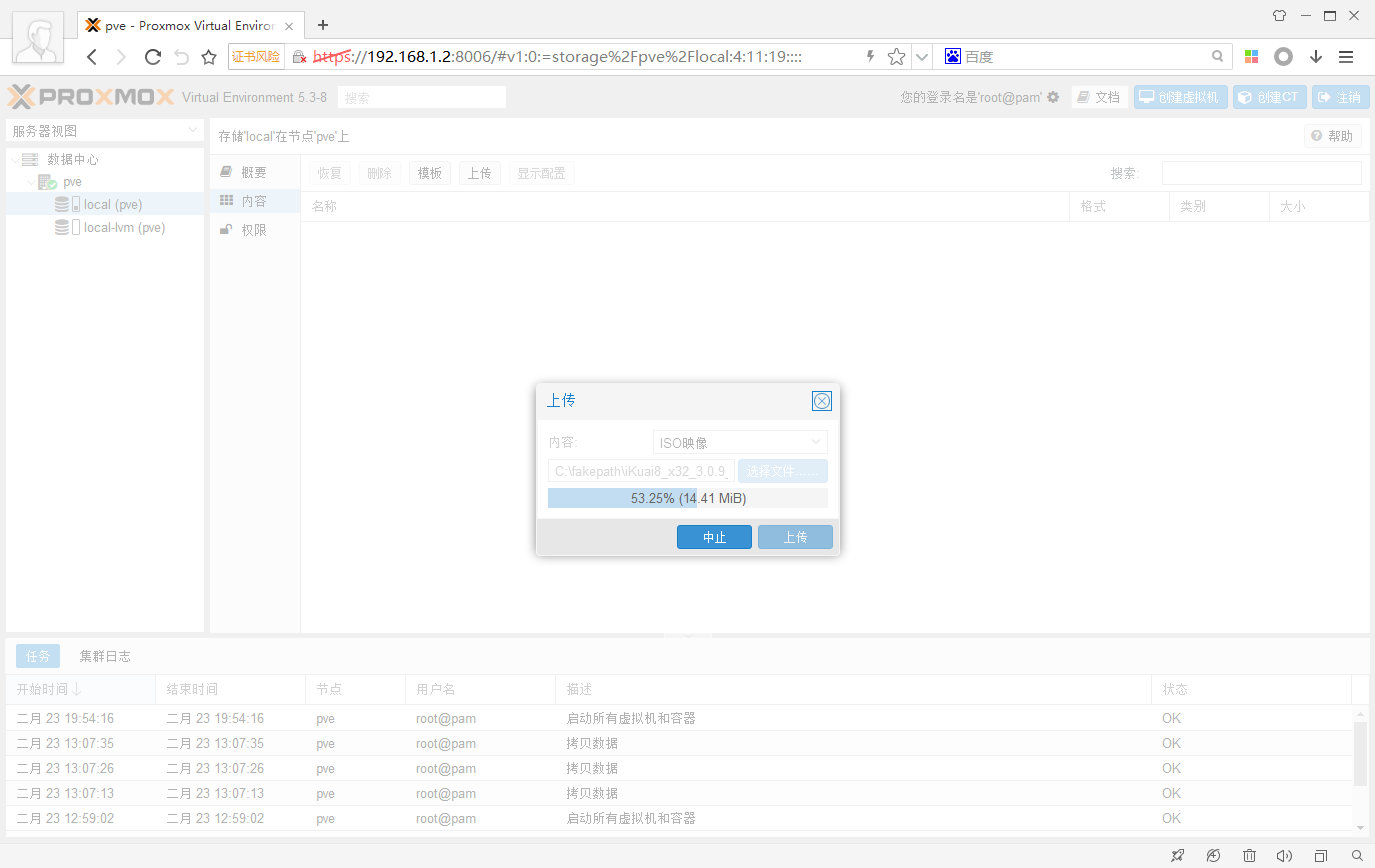Select the pve Proxmox browser tab
Screen dimensions: 1375x868
[190, 25]
